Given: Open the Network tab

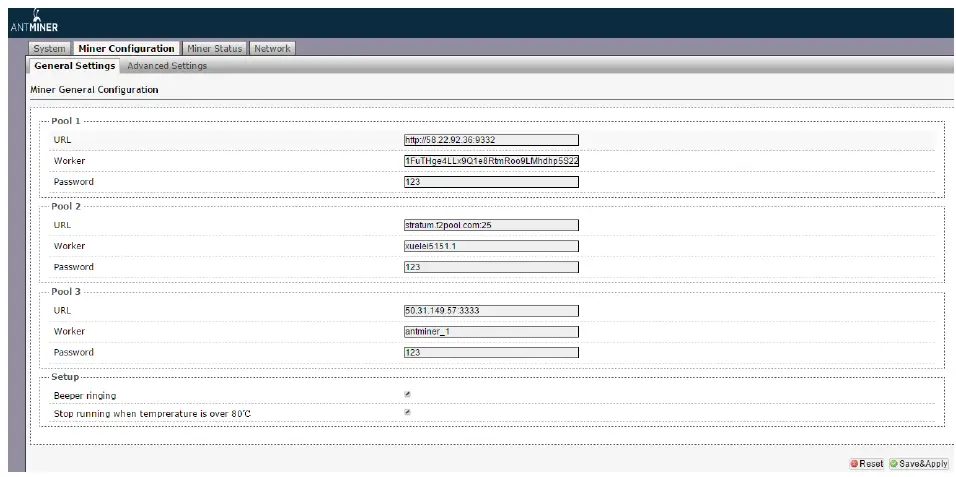Looking at the screenshot, I should click(273, 49).
